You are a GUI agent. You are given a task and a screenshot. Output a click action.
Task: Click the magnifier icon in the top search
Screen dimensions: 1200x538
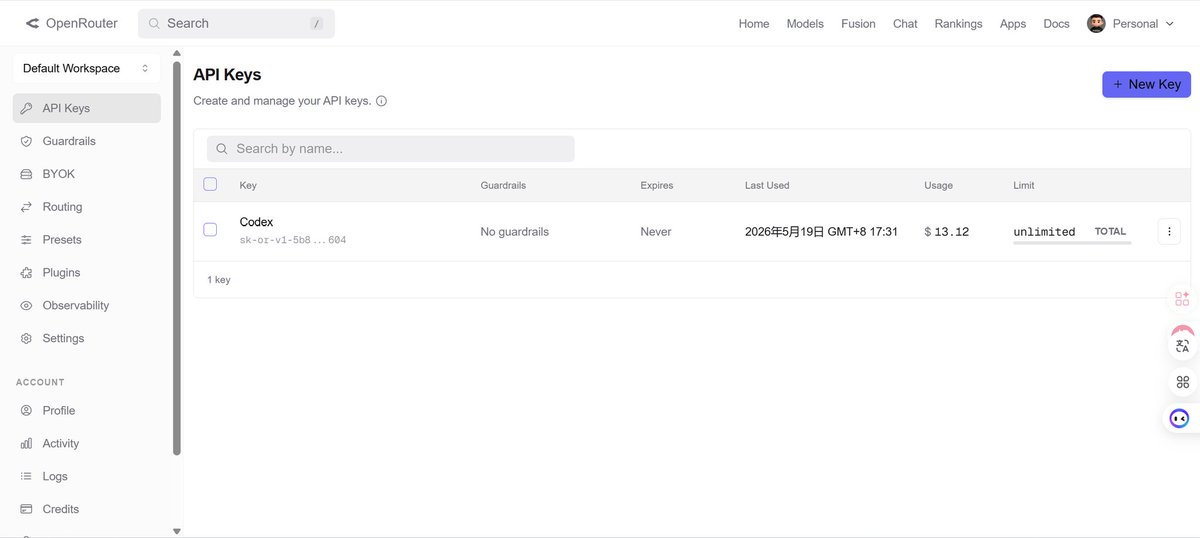(x=154, y=23)
